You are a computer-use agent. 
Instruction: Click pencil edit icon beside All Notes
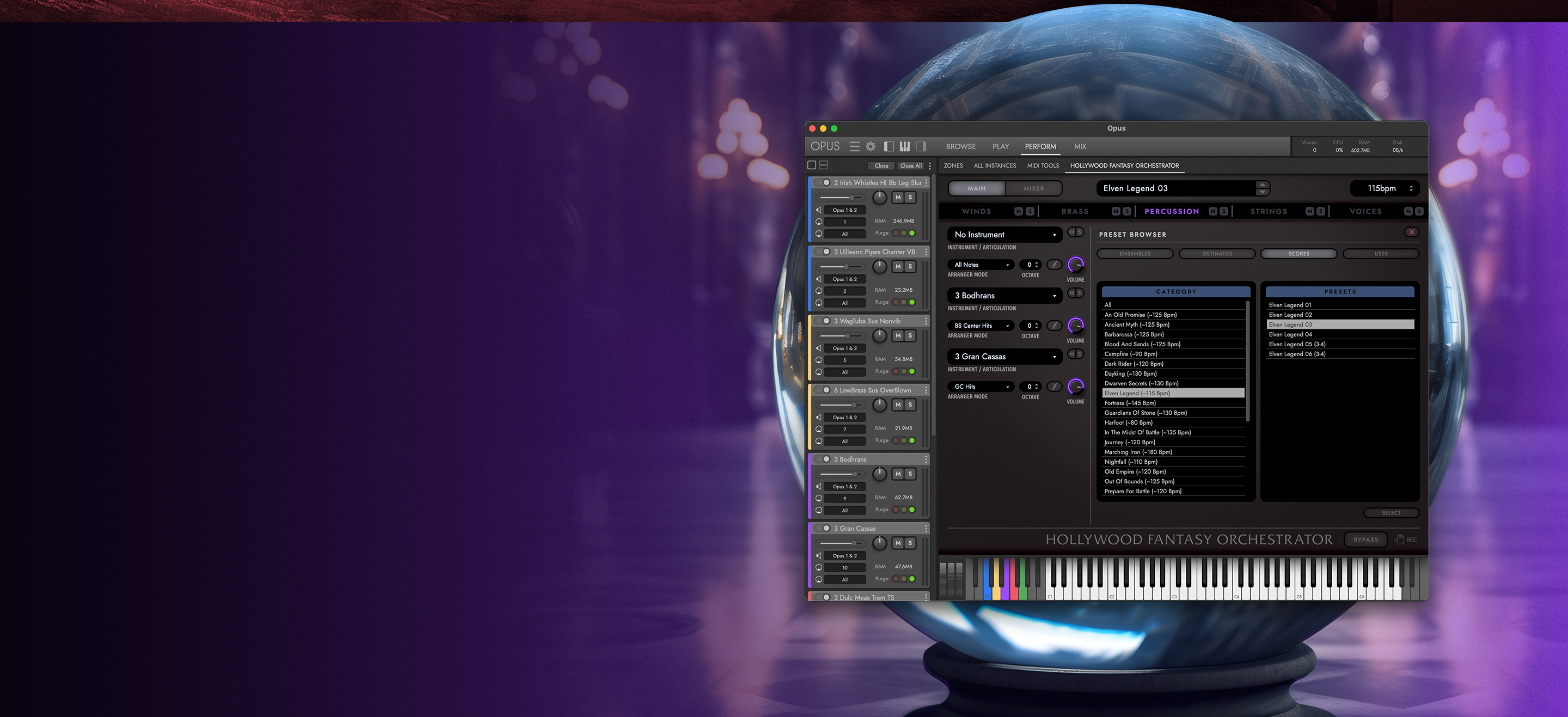pos(1054,265)
